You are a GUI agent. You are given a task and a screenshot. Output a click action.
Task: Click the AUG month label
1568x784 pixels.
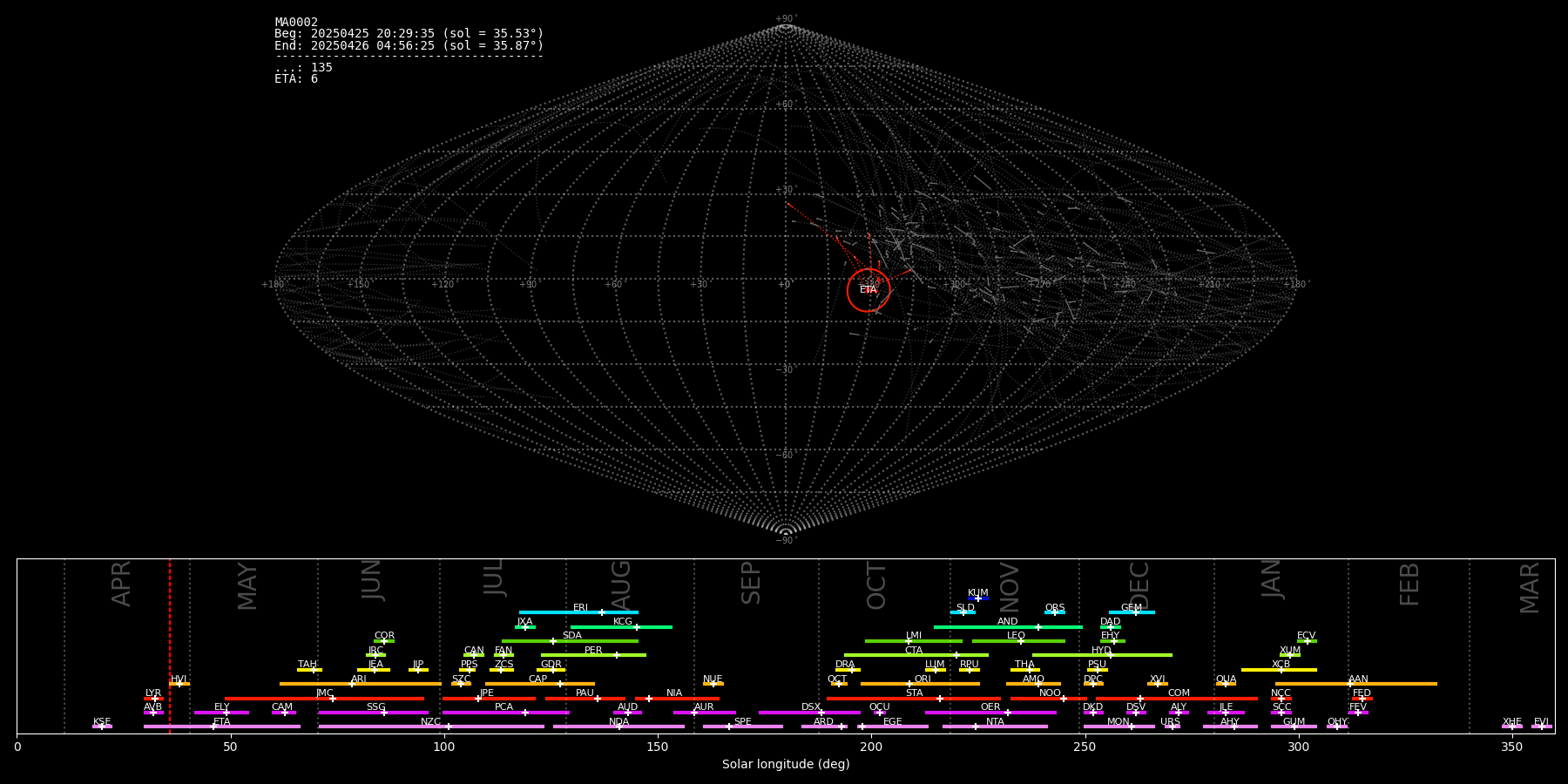pyautogui.click(x=621, y=585)
